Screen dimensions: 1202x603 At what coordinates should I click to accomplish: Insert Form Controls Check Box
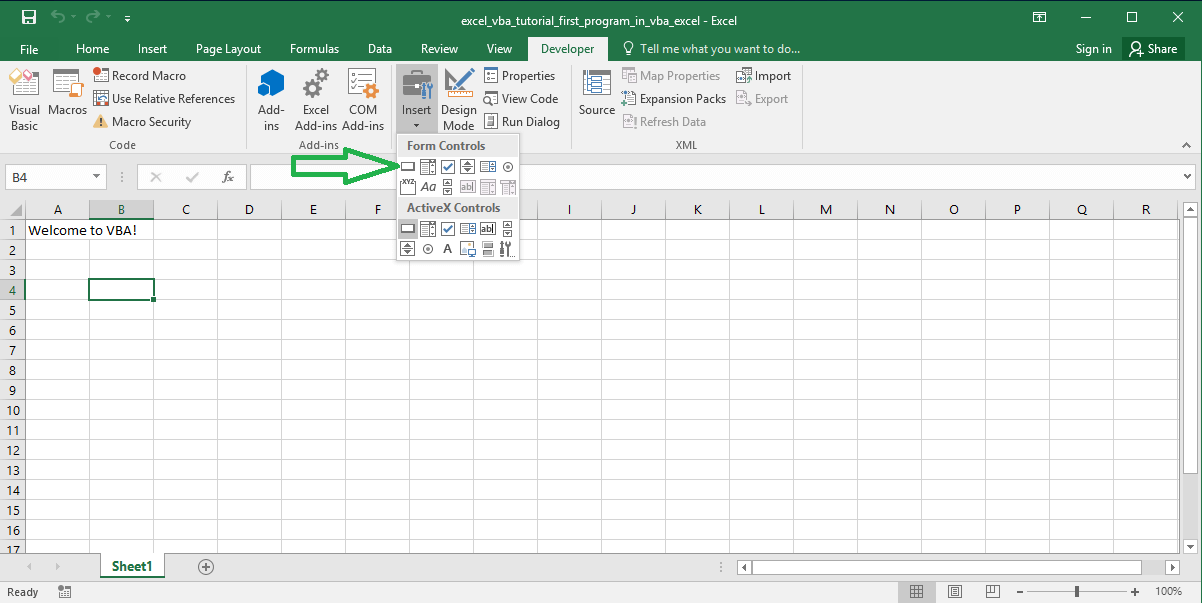pos(448,167)
